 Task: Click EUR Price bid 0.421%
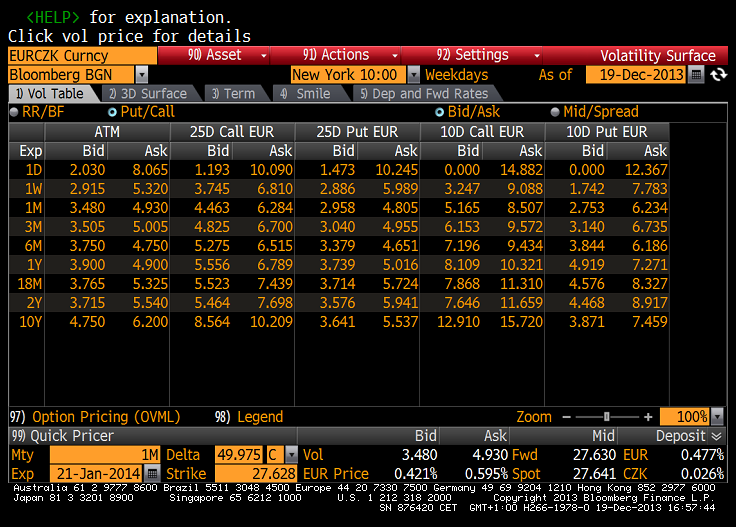(415, 474)
